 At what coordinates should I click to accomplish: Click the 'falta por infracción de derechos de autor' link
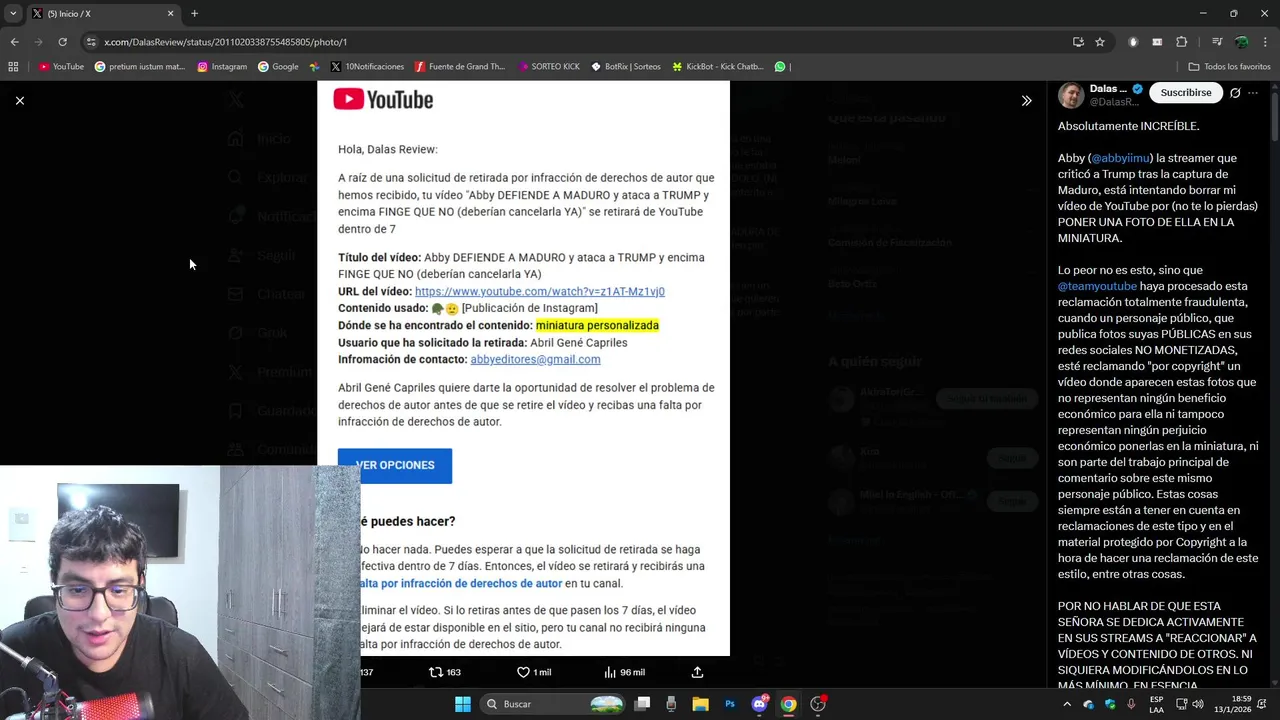point(460,583)
